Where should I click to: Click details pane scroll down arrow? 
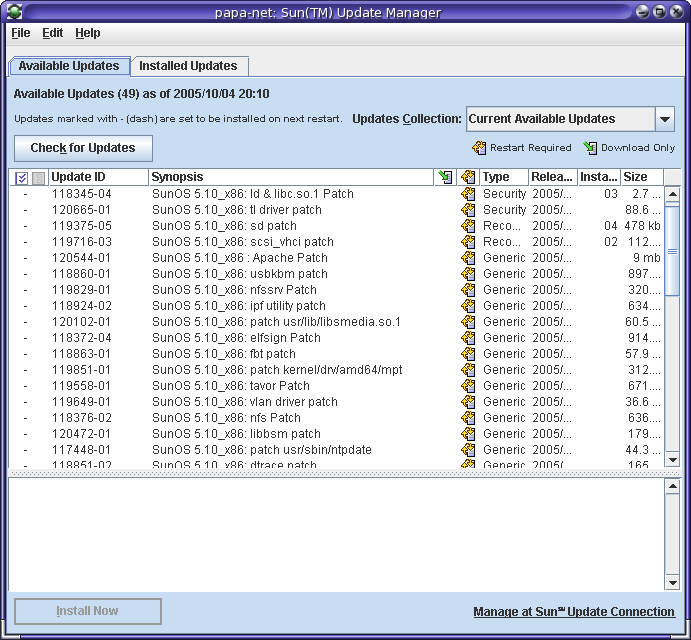[672, 583]
